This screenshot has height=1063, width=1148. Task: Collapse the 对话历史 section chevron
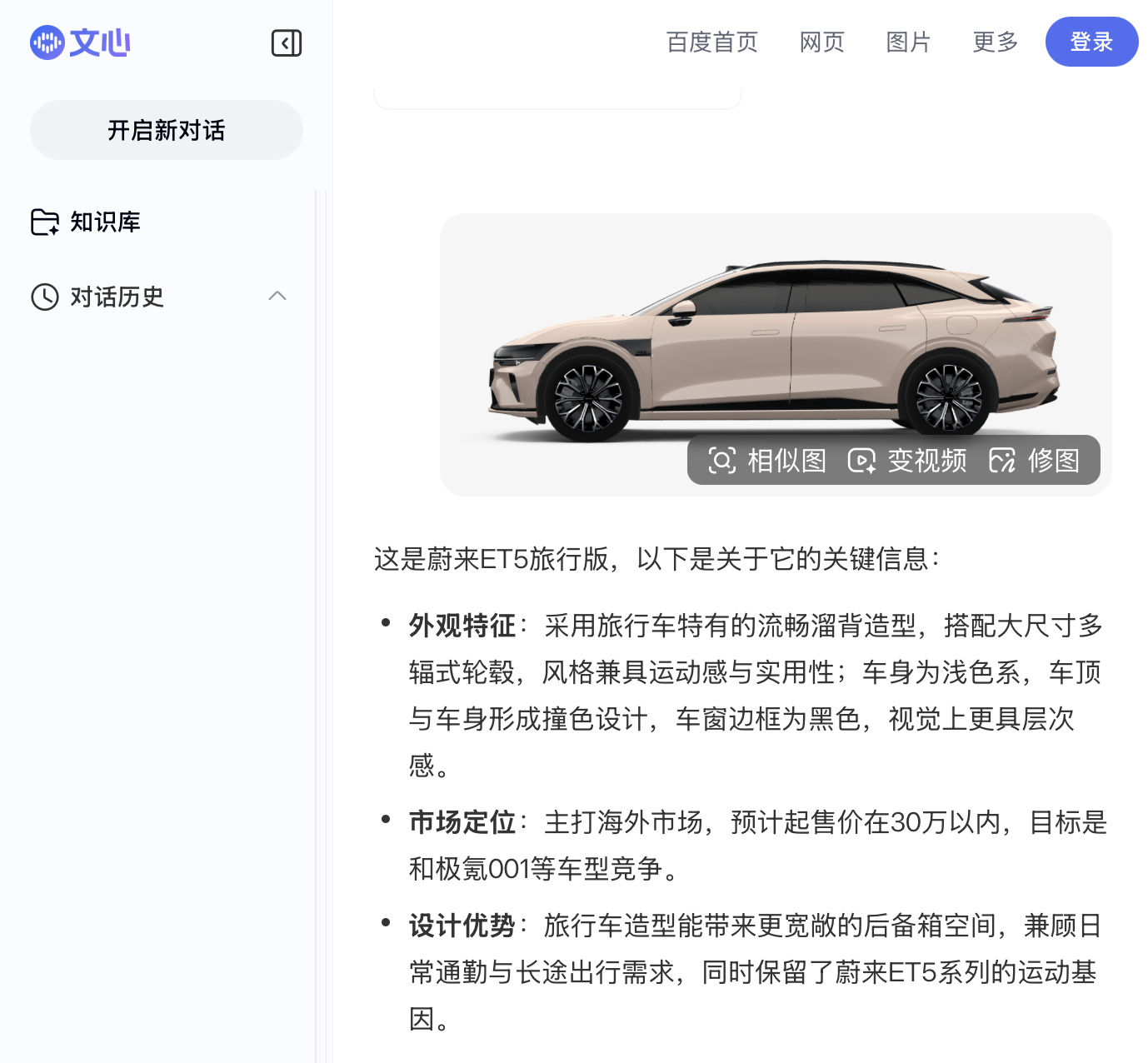(x=277, y=297)
